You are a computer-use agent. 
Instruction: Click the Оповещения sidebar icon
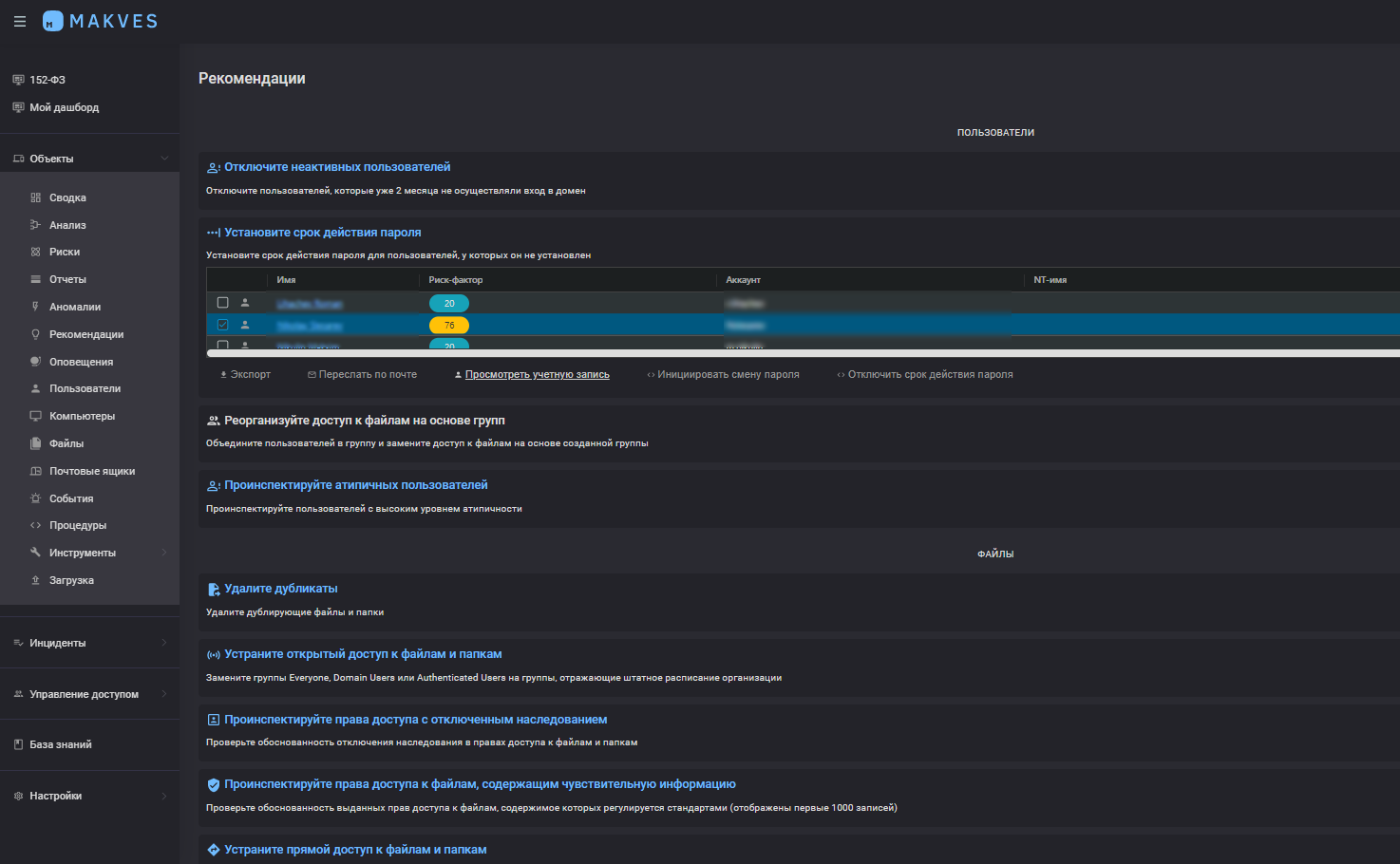[x=36, y=362]
